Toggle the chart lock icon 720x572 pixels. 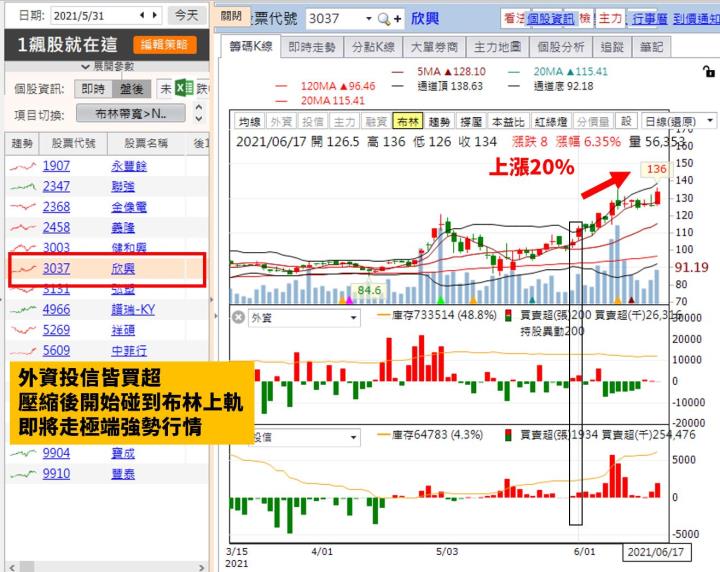pyautogui.click(x=709, y=71)
